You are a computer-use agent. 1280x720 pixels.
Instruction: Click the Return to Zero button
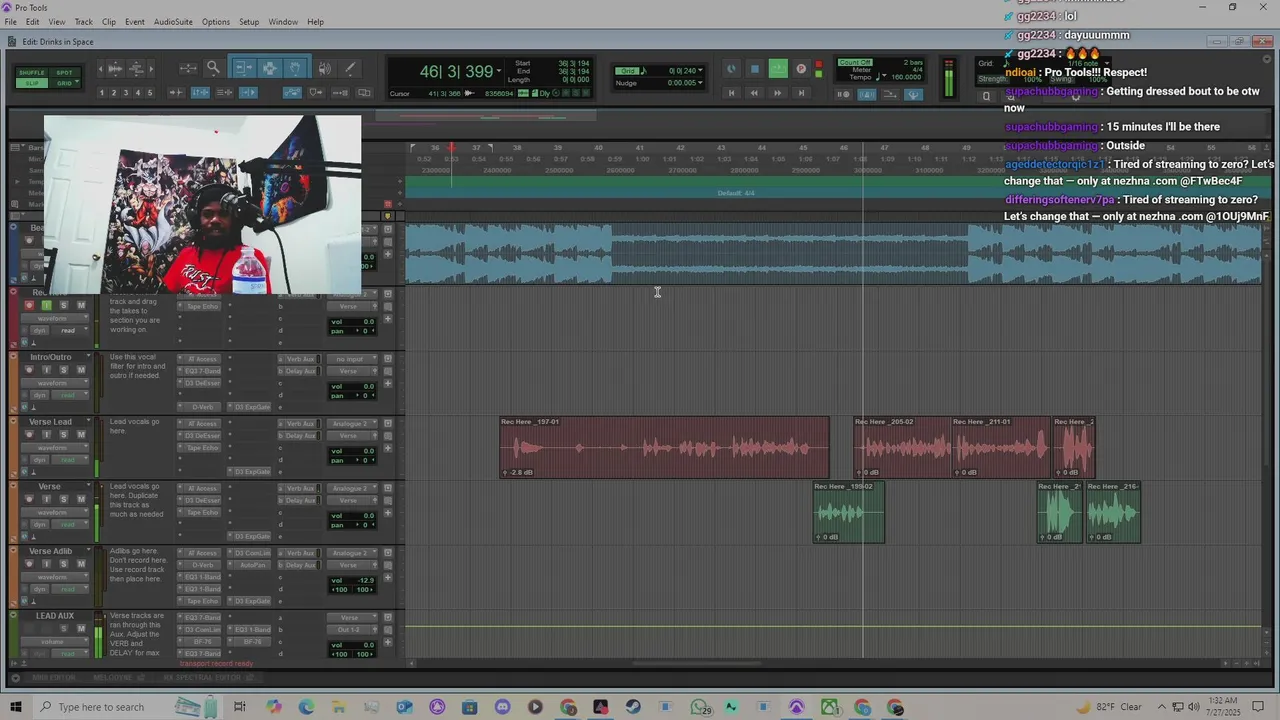731,93
